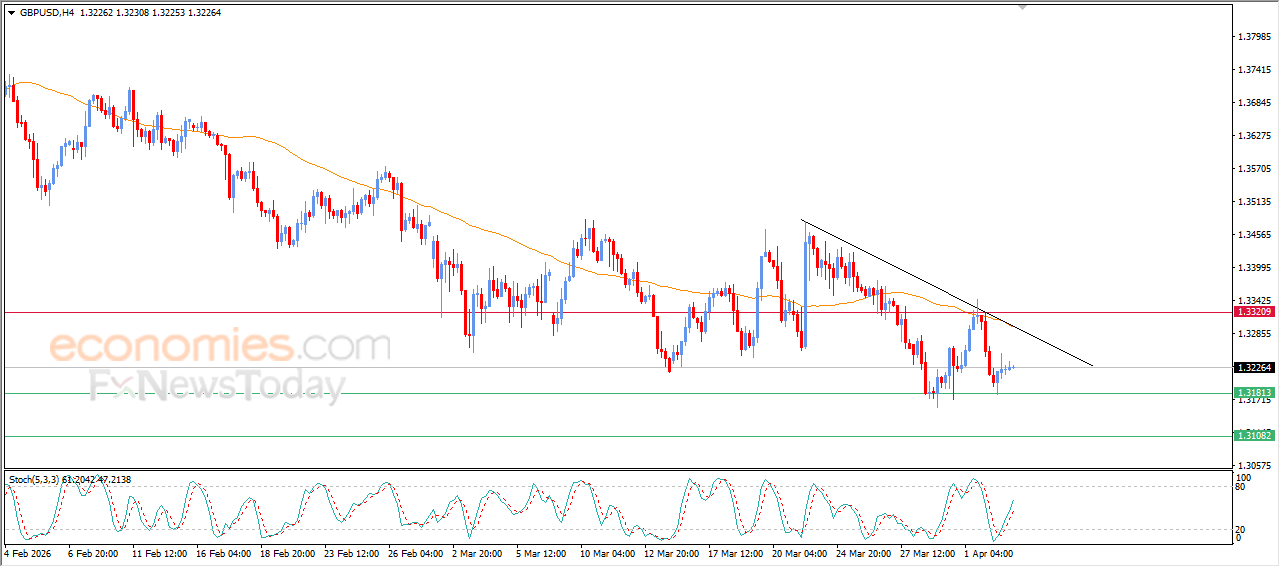Screen dimensions: 1280x567
Task: Click the 16 Feb 04:00 time label
Action: click(225, 552)
